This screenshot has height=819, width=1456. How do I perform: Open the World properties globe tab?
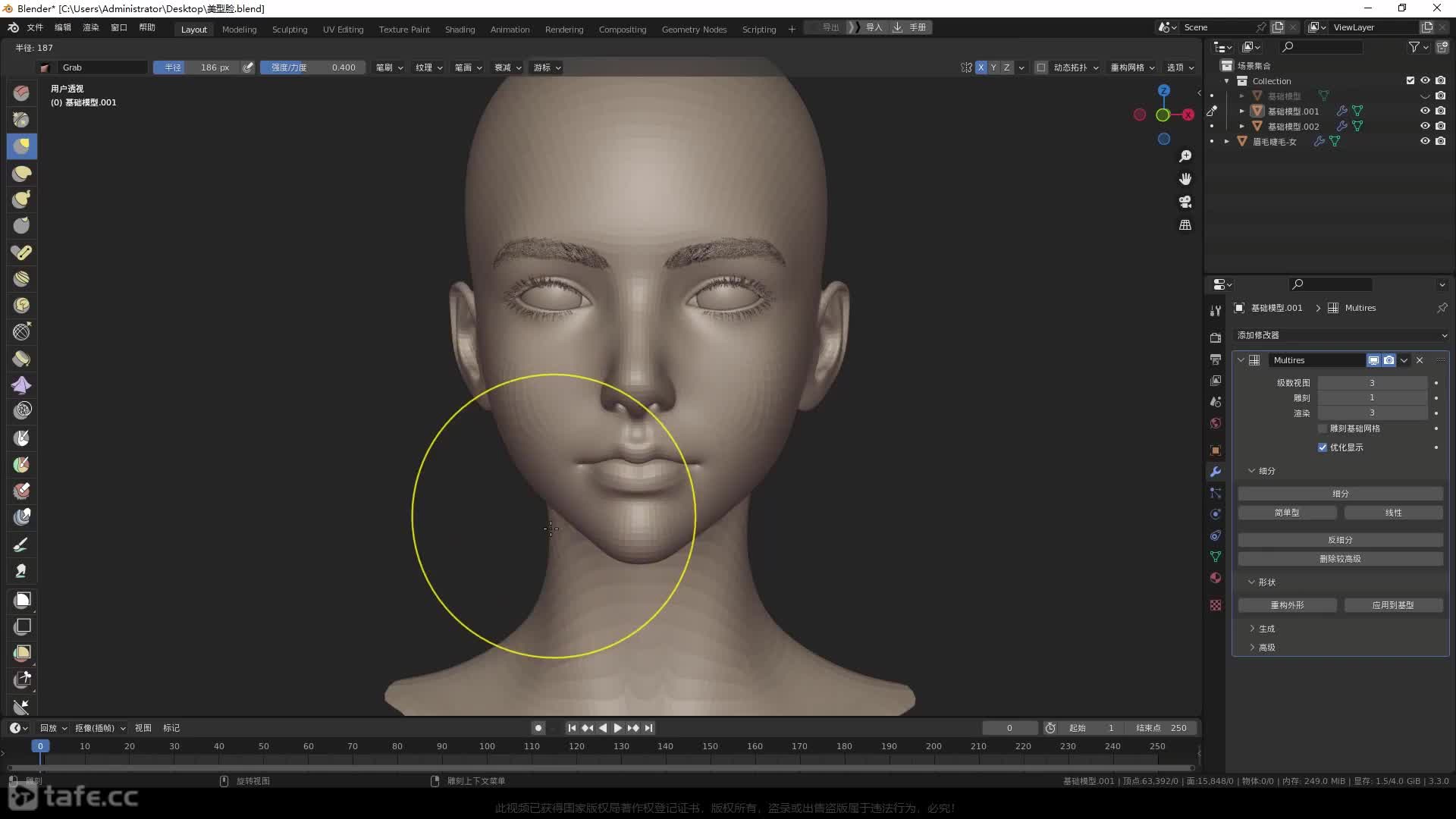[x=1216, y=423]
